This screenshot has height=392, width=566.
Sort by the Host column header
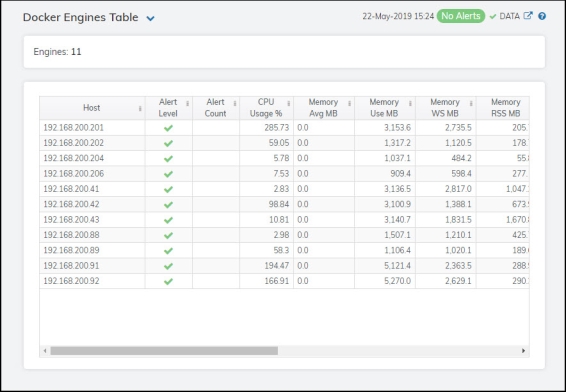click(x=91, y=108)
